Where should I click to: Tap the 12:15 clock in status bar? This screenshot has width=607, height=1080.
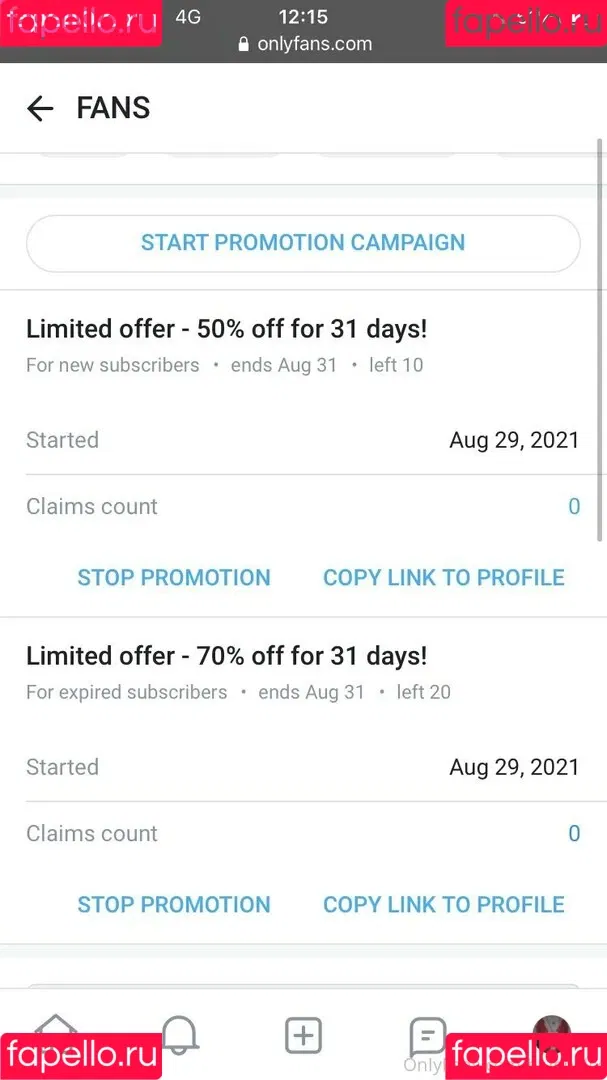303,17
